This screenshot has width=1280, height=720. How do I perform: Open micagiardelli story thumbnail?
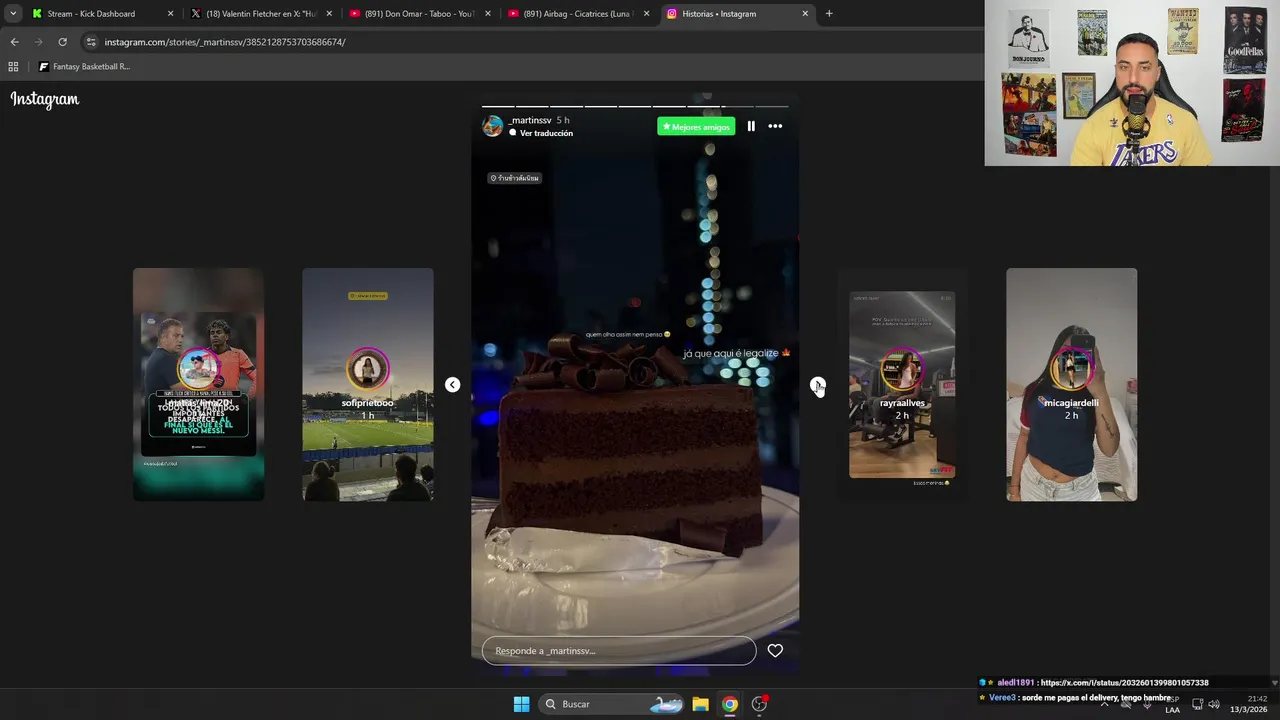click(x=1071, y=384)
